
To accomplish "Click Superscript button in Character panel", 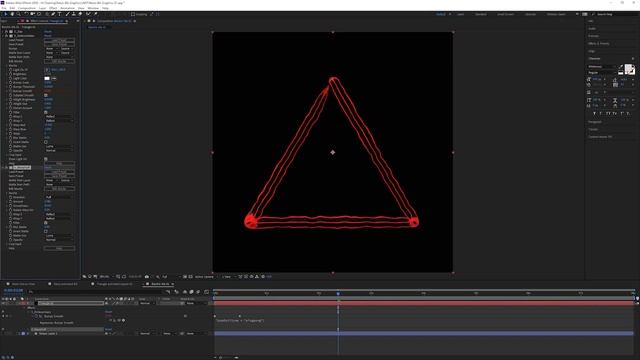I will pos(622,113).
